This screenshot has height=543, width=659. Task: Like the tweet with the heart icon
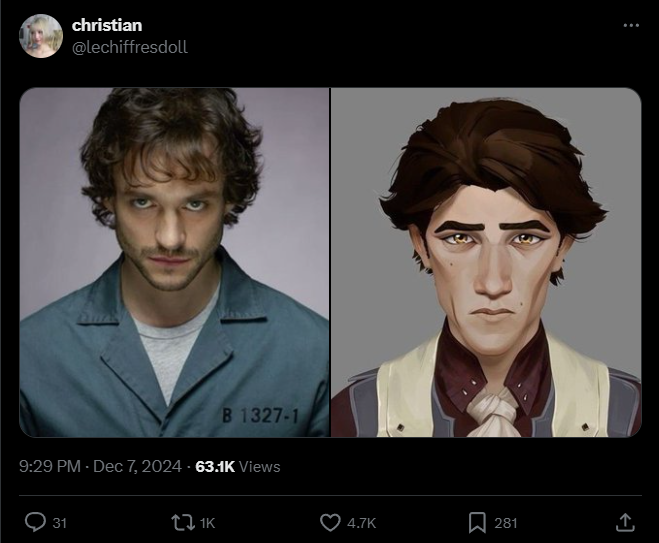pos(330,522)
